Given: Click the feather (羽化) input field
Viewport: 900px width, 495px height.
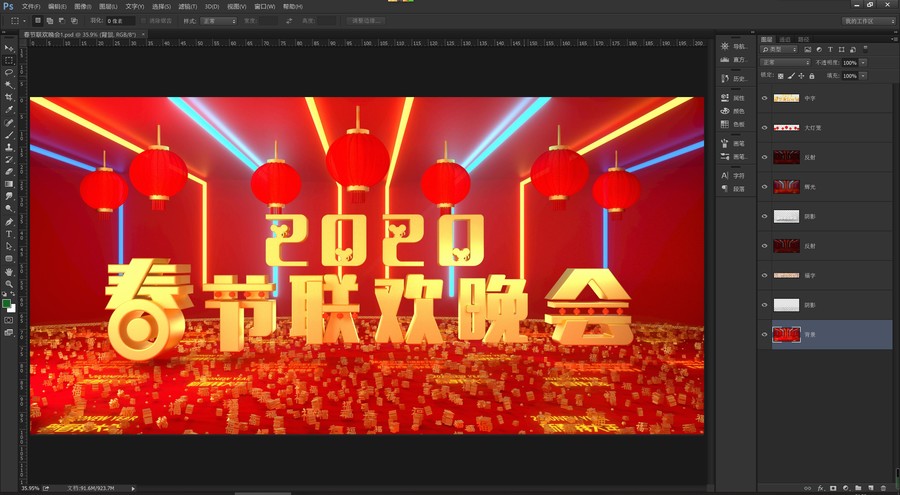Looking at the screenshot, I should (x=120, y=21).
